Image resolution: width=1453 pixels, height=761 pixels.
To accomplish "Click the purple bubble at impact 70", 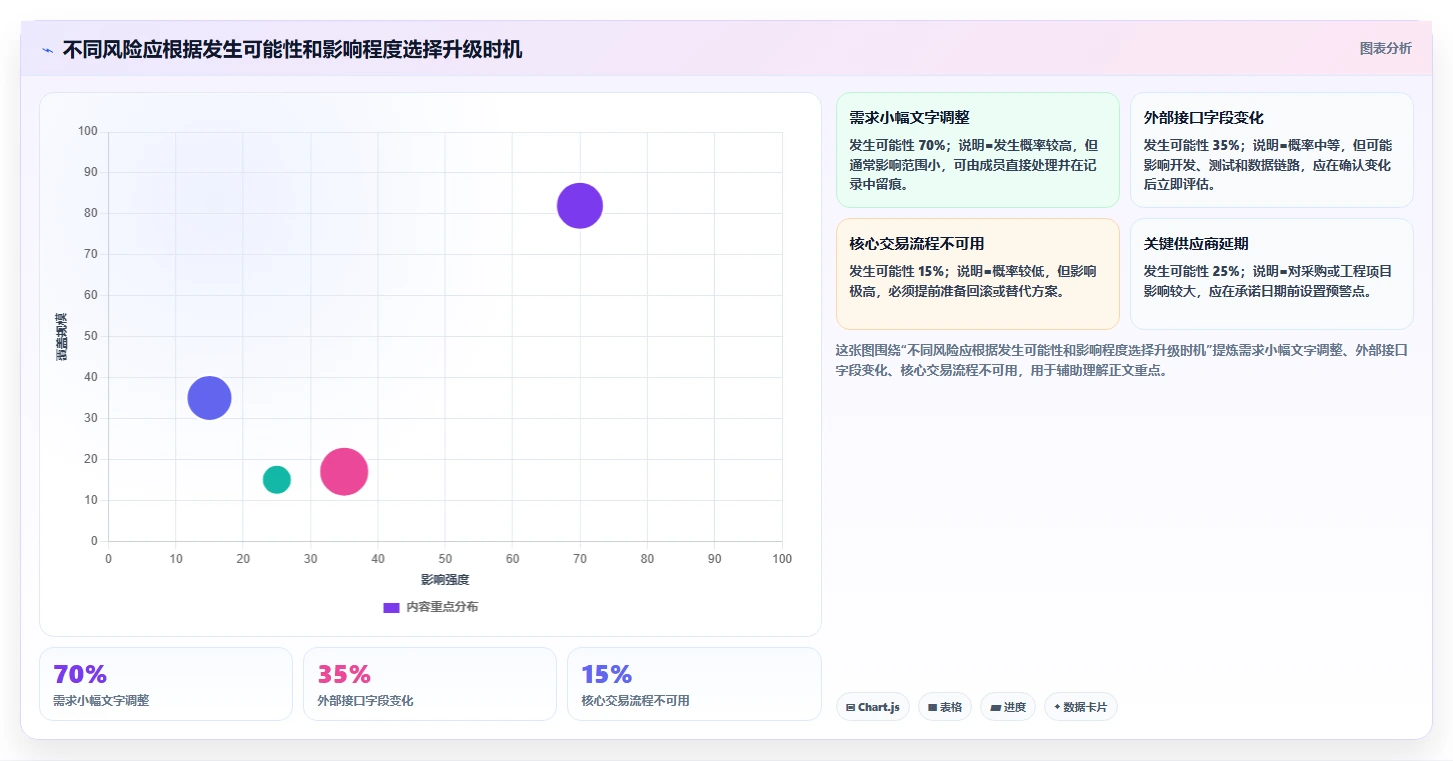I will (580, 206).
